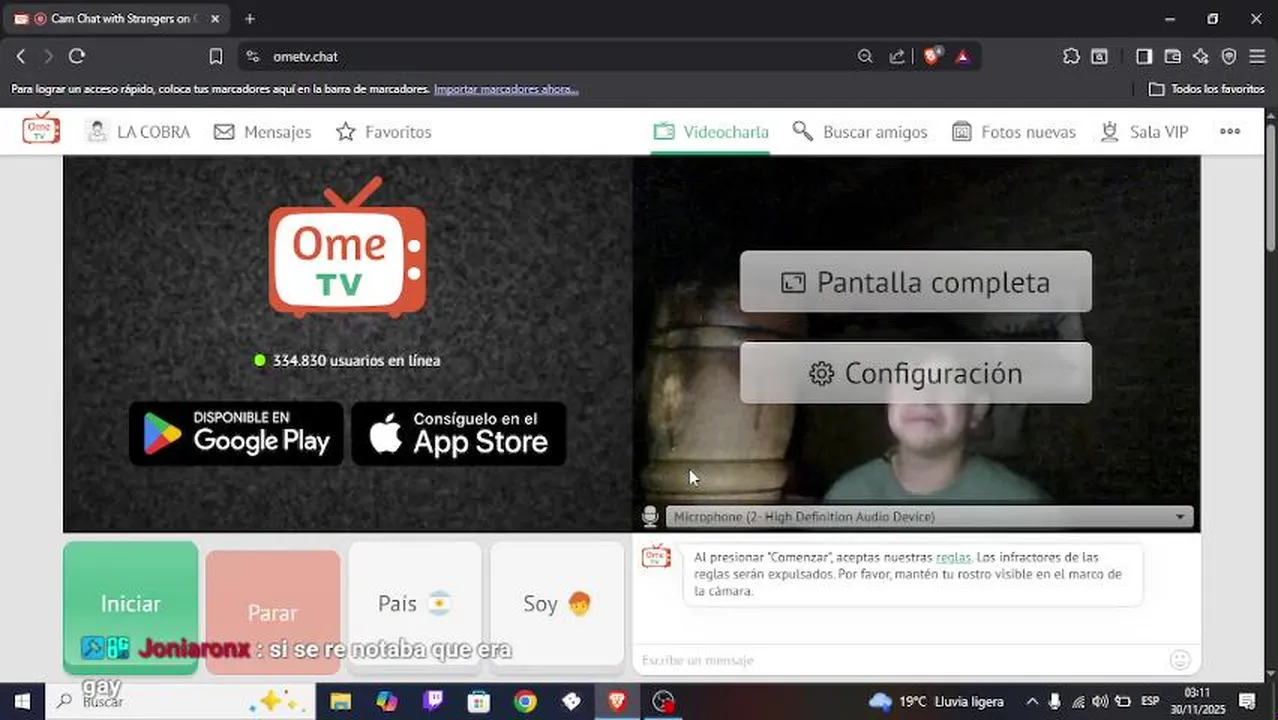Open Brave Rewards triangle icon

(x=962, y=57)
